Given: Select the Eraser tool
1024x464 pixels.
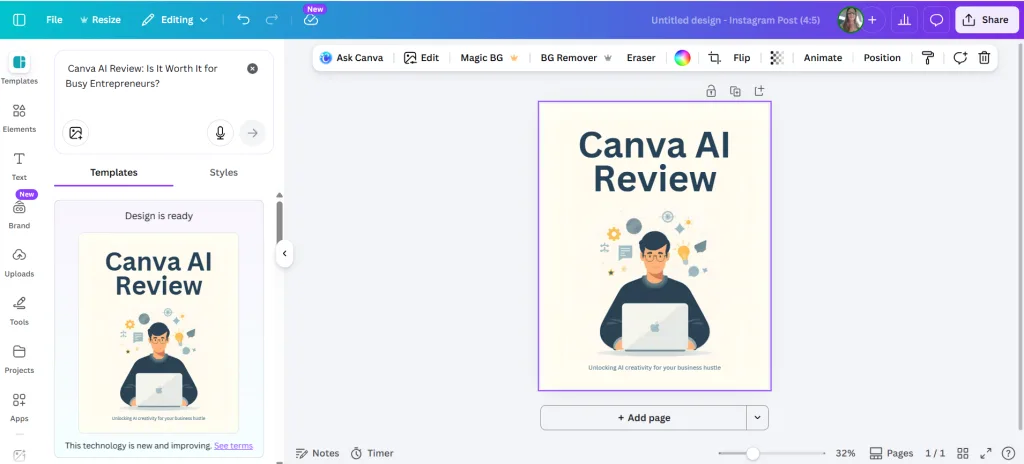Looking at the screenshot, I should [x=641, y=58].
